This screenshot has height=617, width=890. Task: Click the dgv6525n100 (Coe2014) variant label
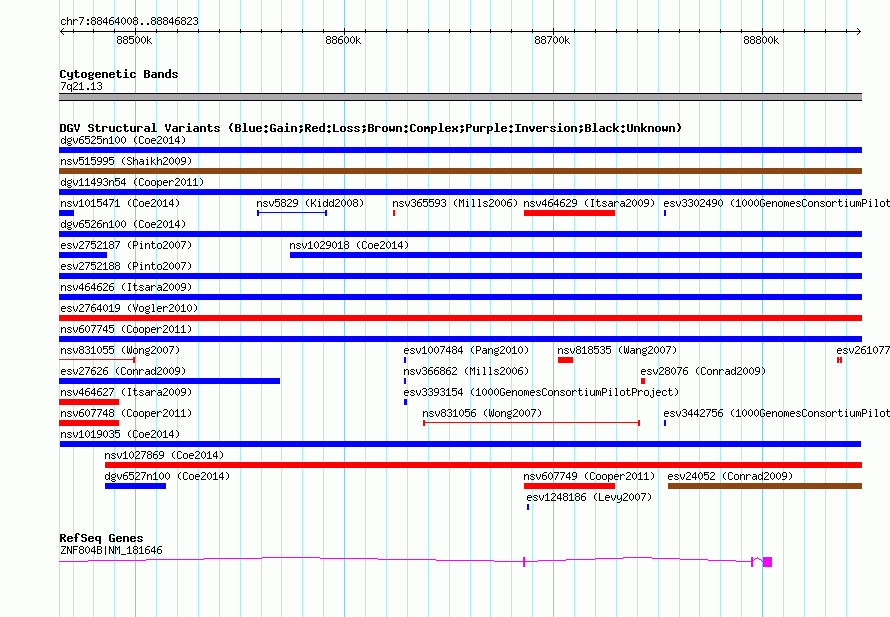click(x=123, y=140)
